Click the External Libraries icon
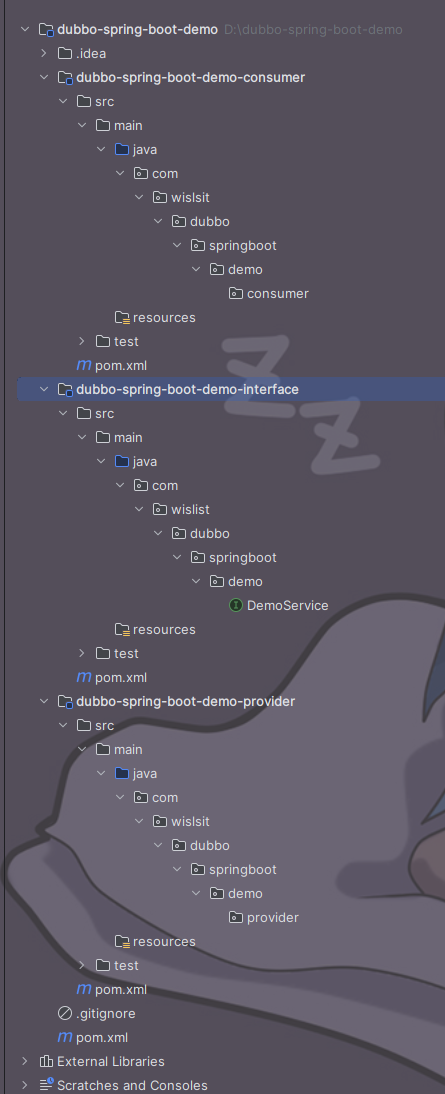 point(46,1061)
